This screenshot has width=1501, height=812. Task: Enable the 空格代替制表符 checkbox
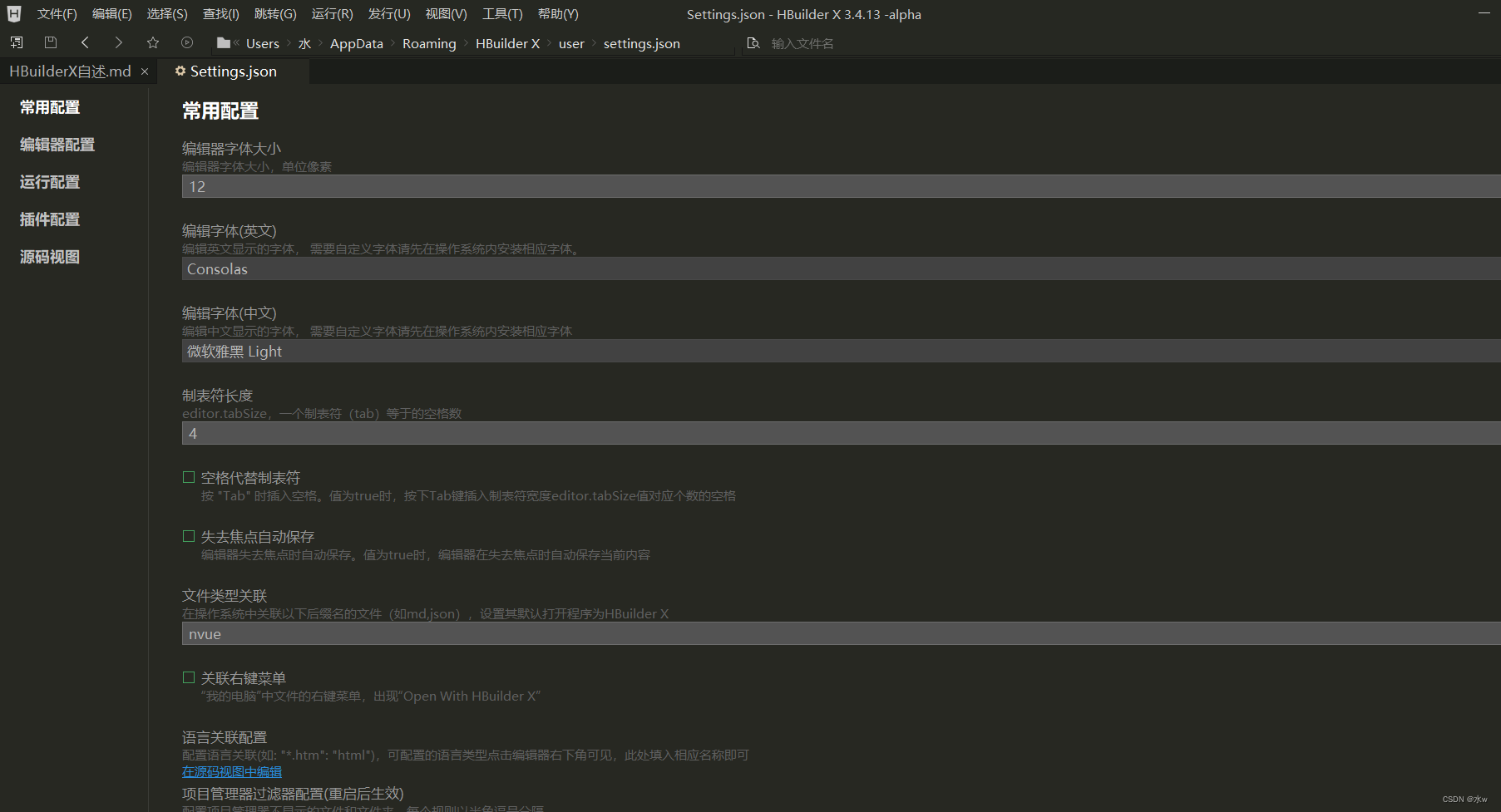189,476
